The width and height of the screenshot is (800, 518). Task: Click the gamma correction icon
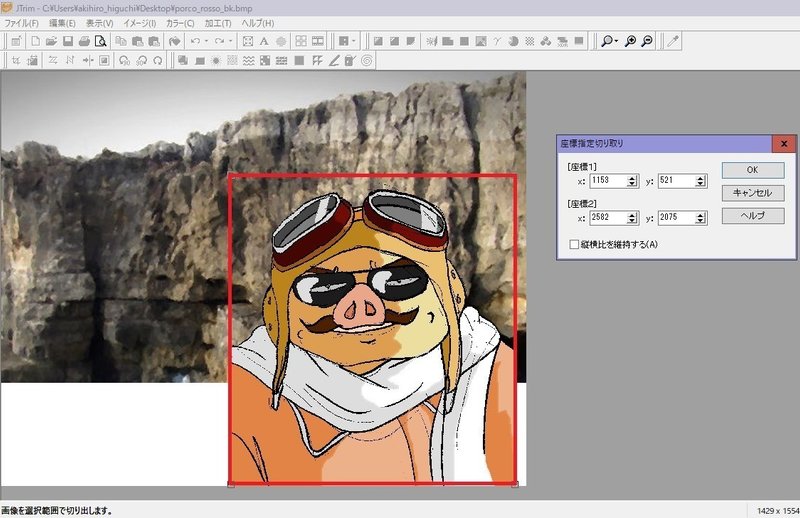(x=496, y=41)
